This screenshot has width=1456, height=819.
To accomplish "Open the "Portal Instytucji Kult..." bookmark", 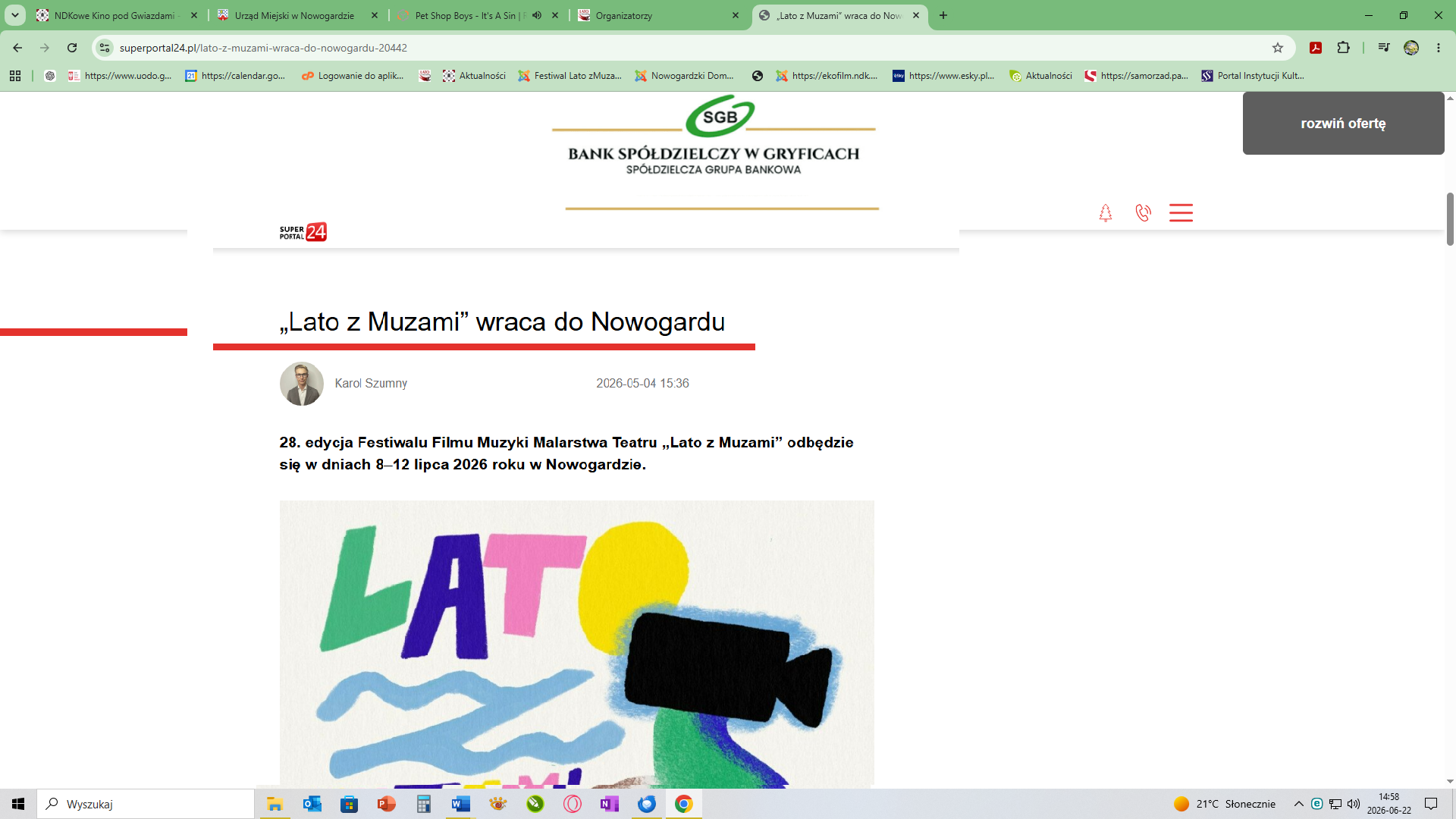I will [1254, 76].
